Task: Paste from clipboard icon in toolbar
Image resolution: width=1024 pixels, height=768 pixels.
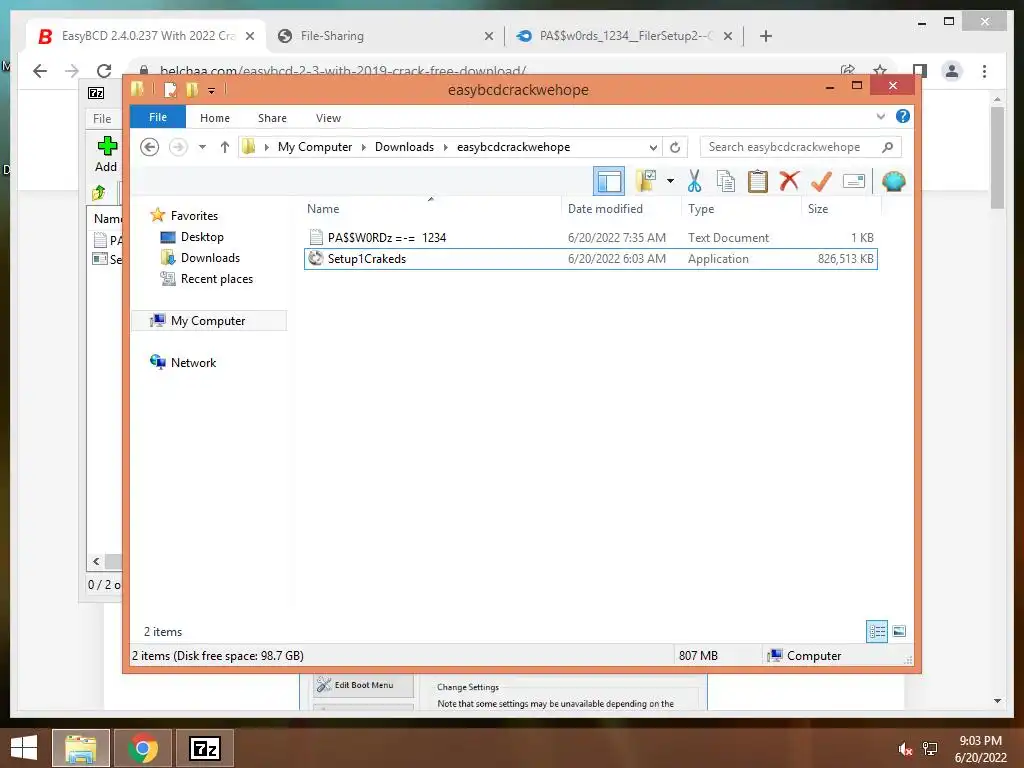Action: [758, 181]
